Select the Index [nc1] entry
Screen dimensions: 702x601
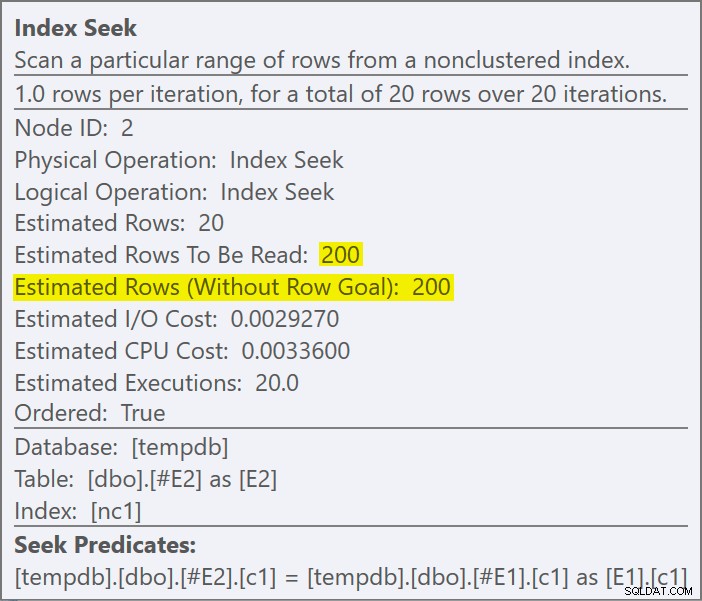[x=78, y=511]
